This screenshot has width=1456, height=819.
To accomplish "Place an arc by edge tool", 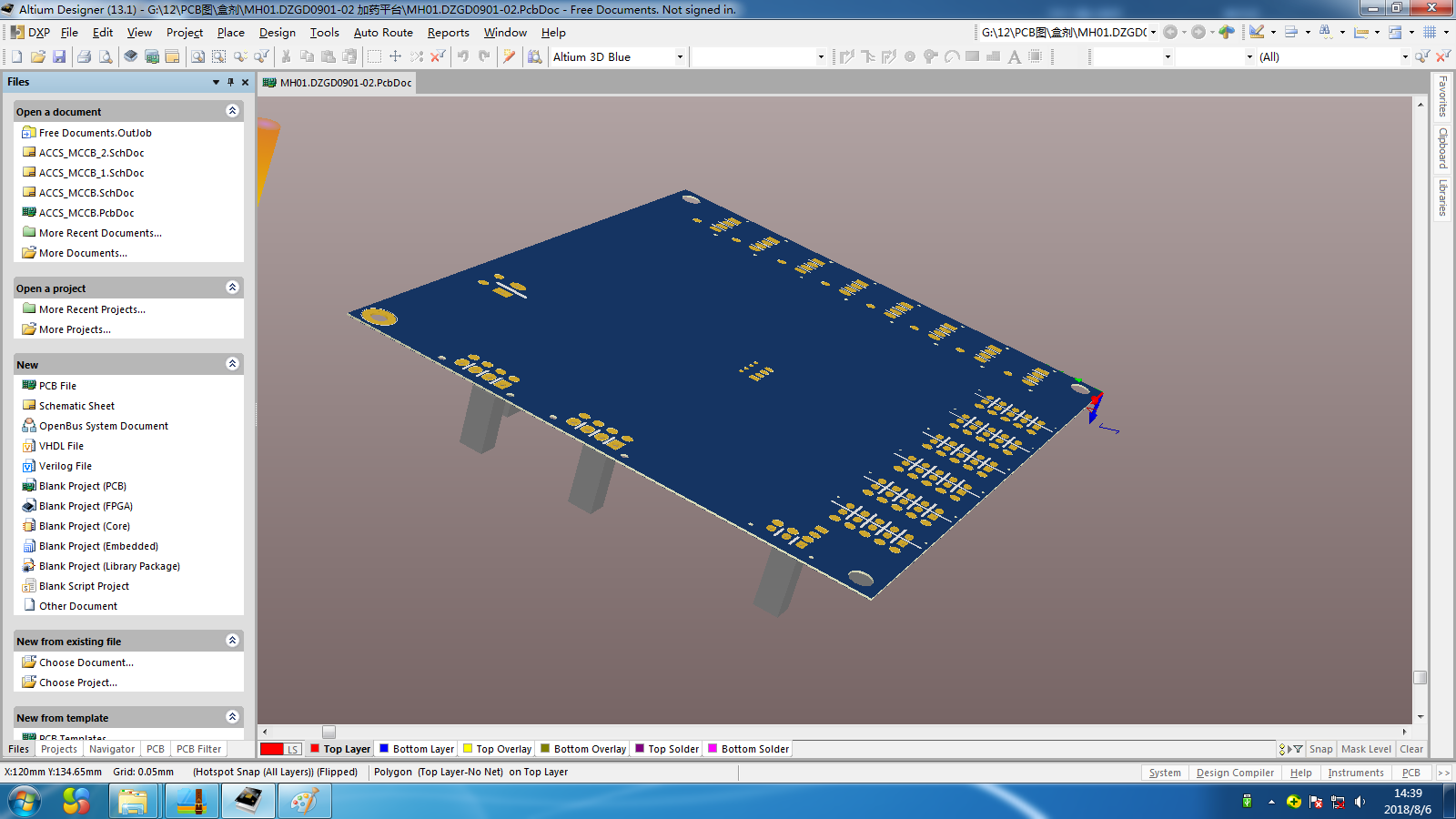I will (952, 56).
